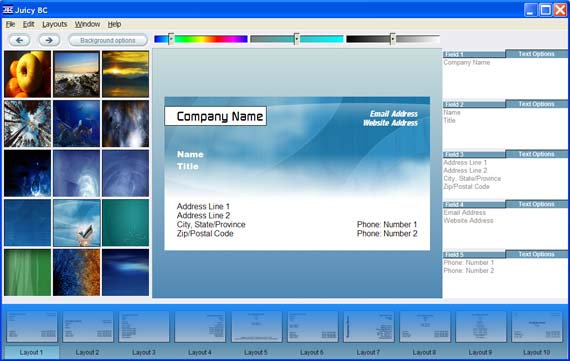Select the Layout 7 thumbnail preview
This screenshot has height=361, width=570.
coord(369,326)
